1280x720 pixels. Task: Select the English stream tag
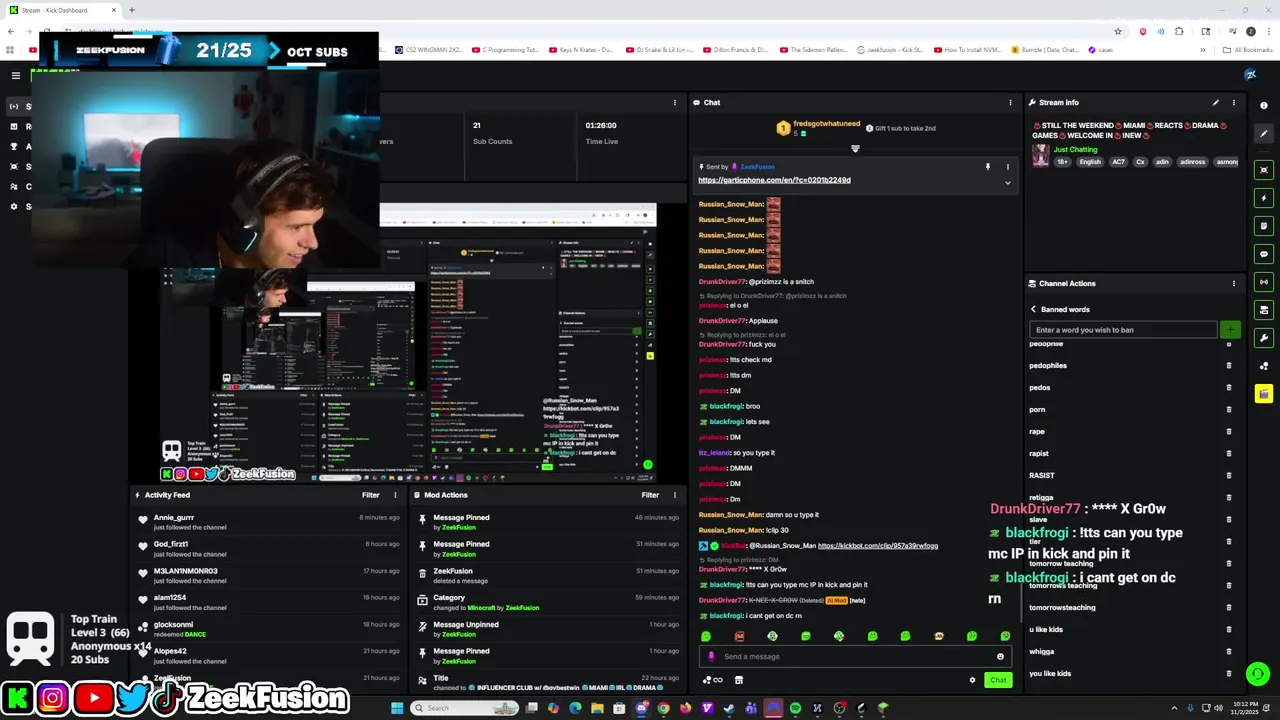1089,162
